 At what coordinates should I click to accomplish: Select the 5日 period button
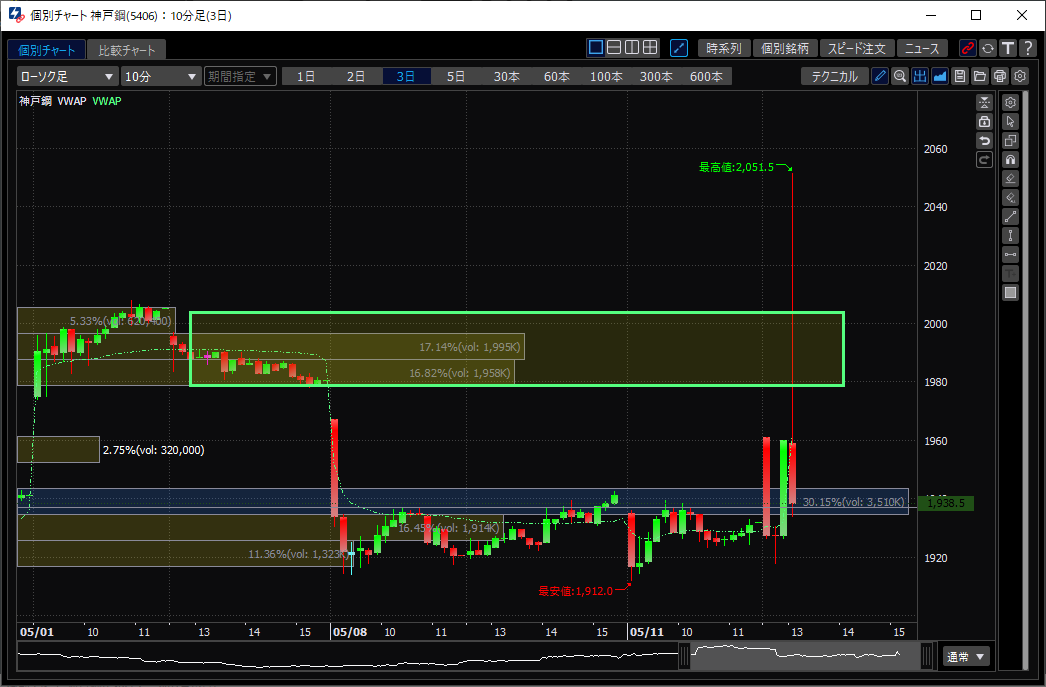coord(456,77)
